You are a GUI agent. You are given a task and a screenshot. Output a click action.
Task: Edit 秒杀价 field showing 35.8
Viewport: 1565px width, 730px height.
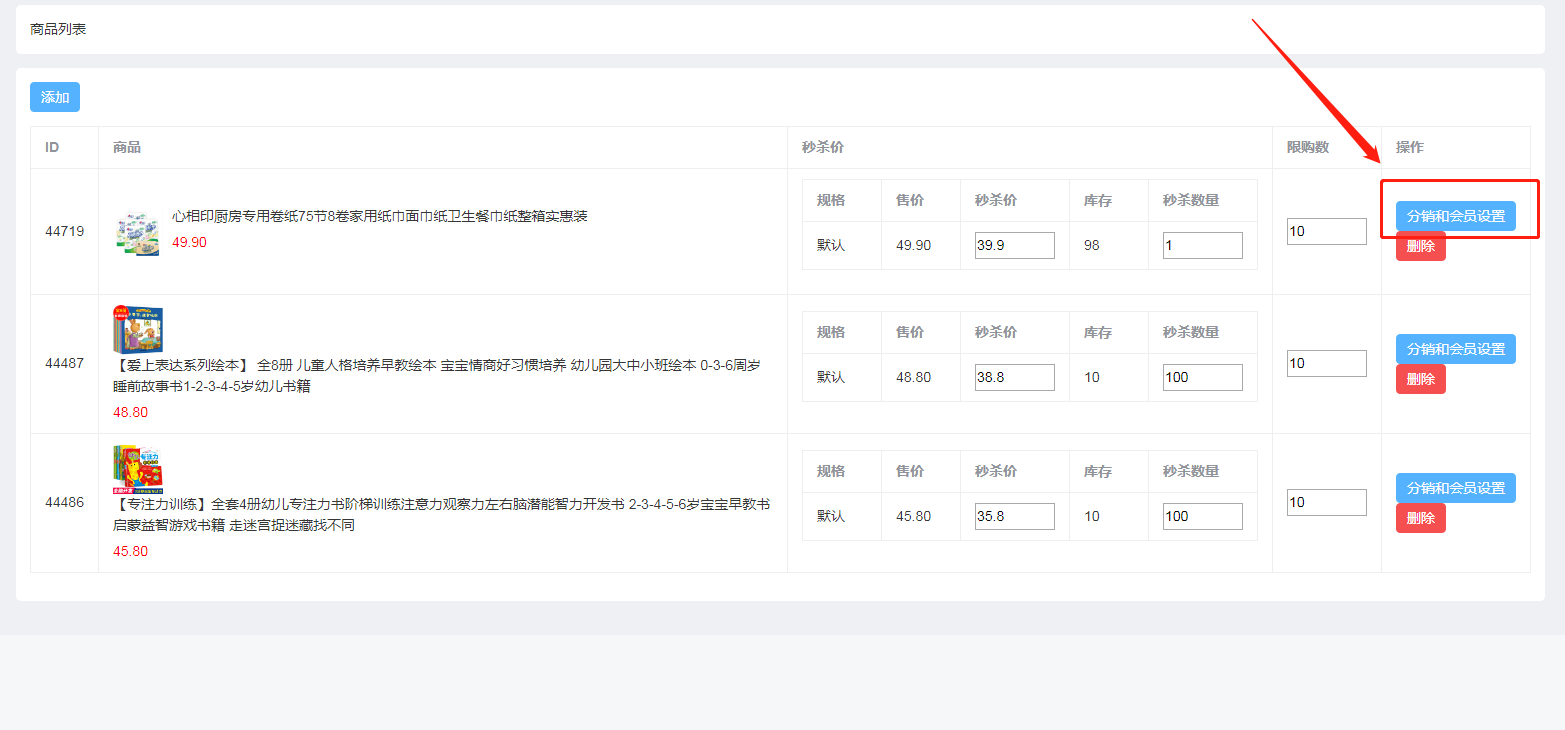pyautogui.click(x=1014, y=516)
